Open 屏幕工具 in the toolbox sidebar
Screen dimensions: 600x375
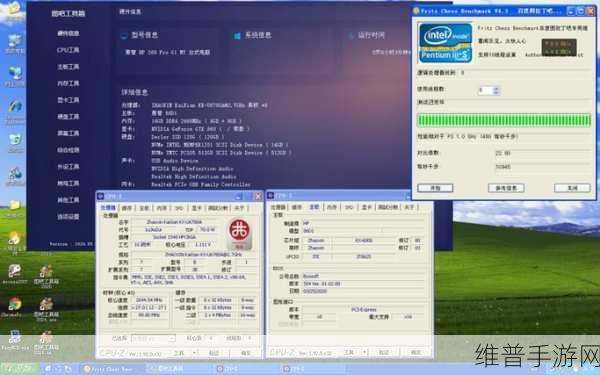(68, 133)
